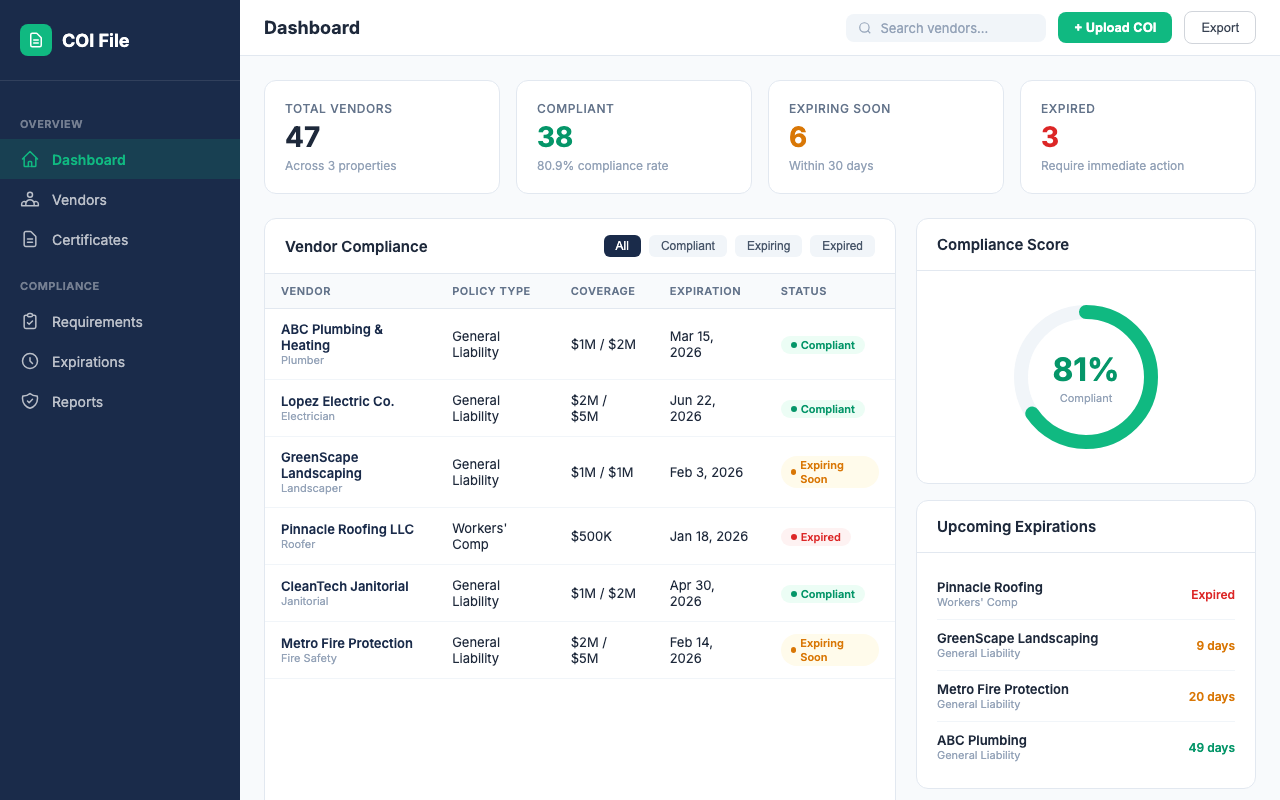The image size is (1280, 800).
Task: Open the Certificates menu item
Action: [x=120, y=240]
